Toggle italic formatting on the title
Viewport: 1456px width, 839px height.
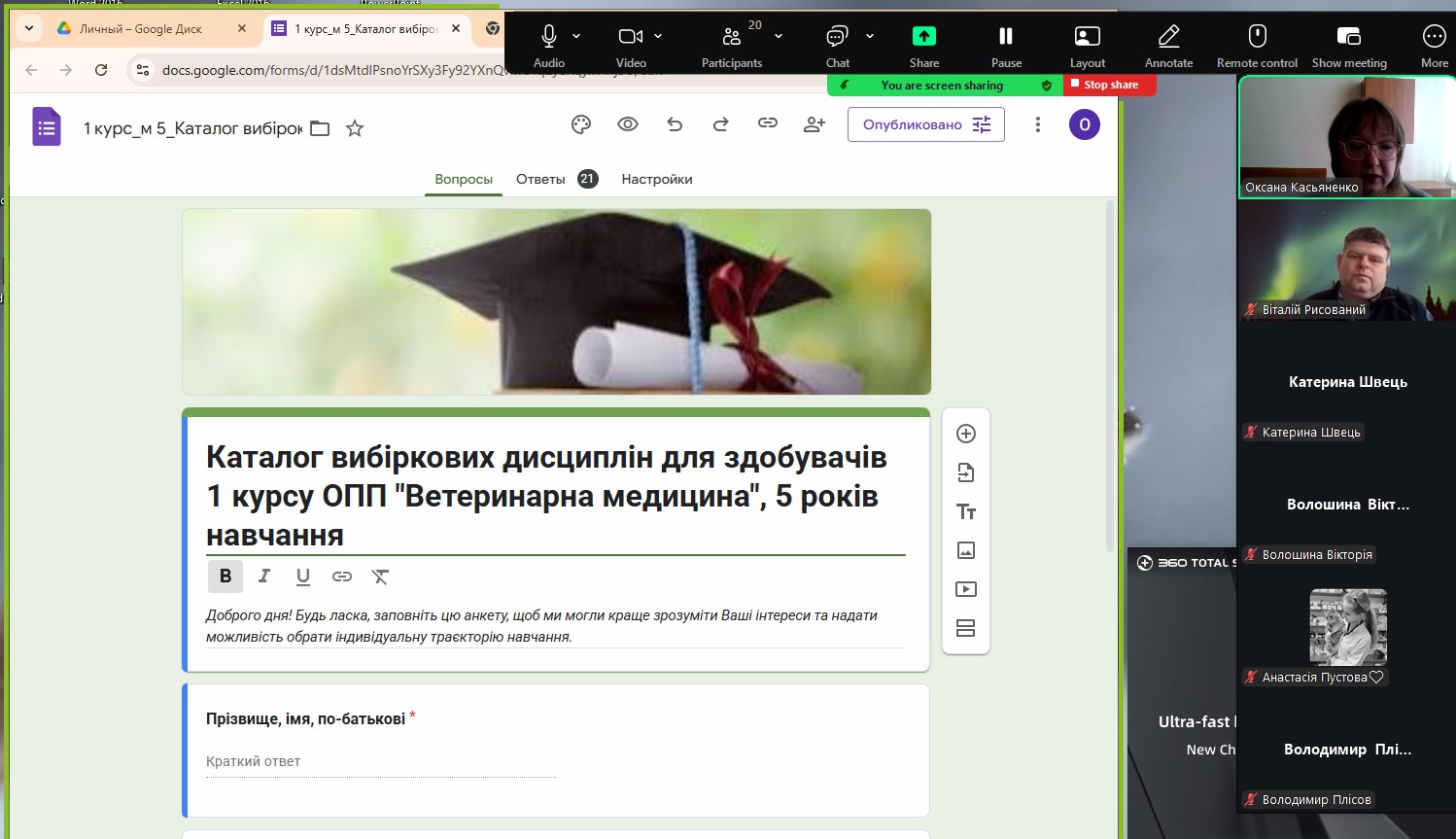[x=264, y=577]
